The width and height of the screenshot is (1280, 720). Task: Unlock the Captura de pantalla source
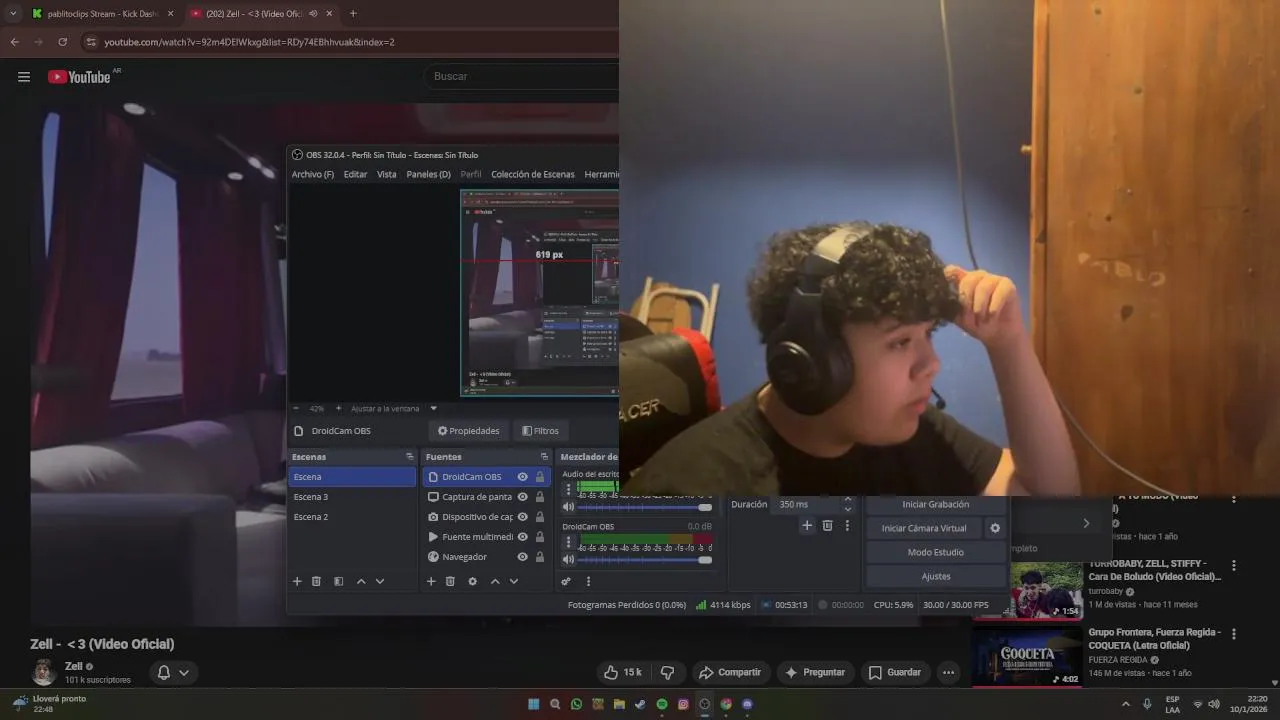point(540,497)
